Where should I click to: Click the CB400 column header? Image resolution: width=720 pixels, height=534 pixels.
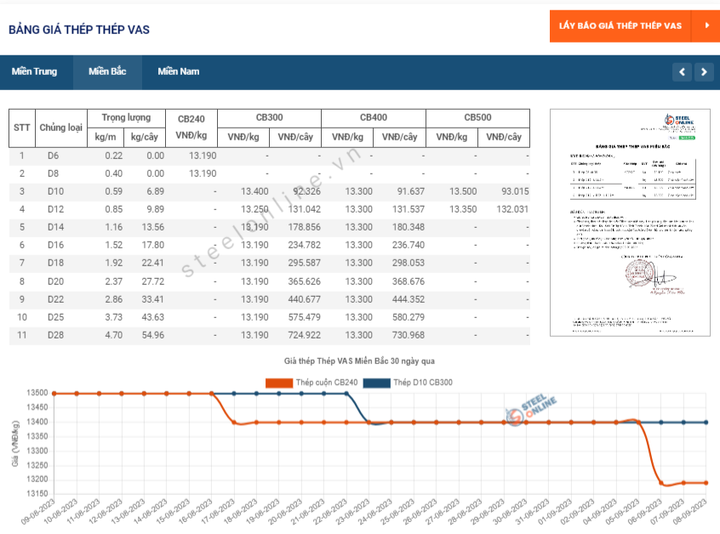pyautogui.click(x=374, y=118)
